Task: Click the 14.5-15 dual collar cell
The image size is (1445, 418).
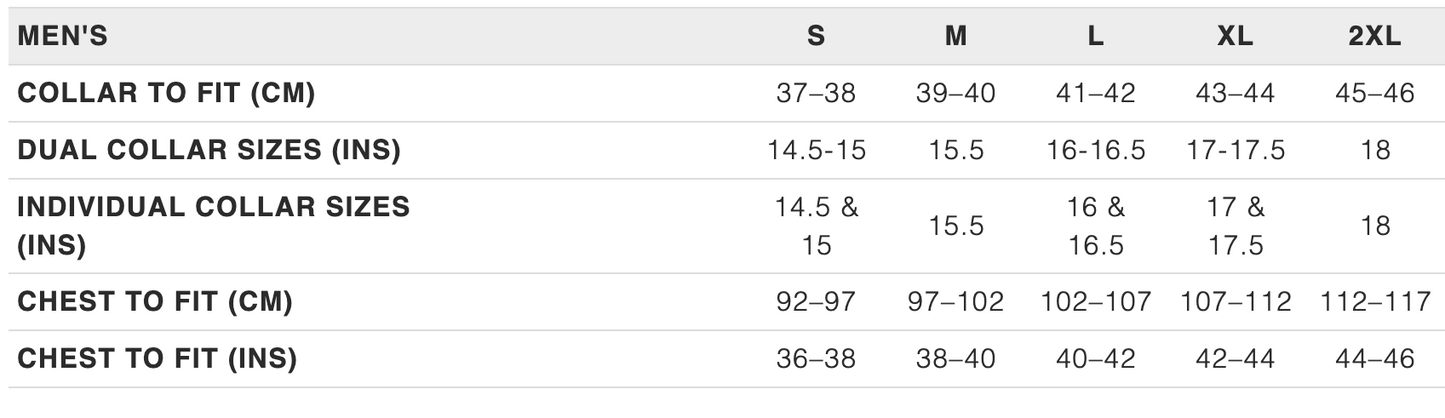Action: click(x=816, y=151)
